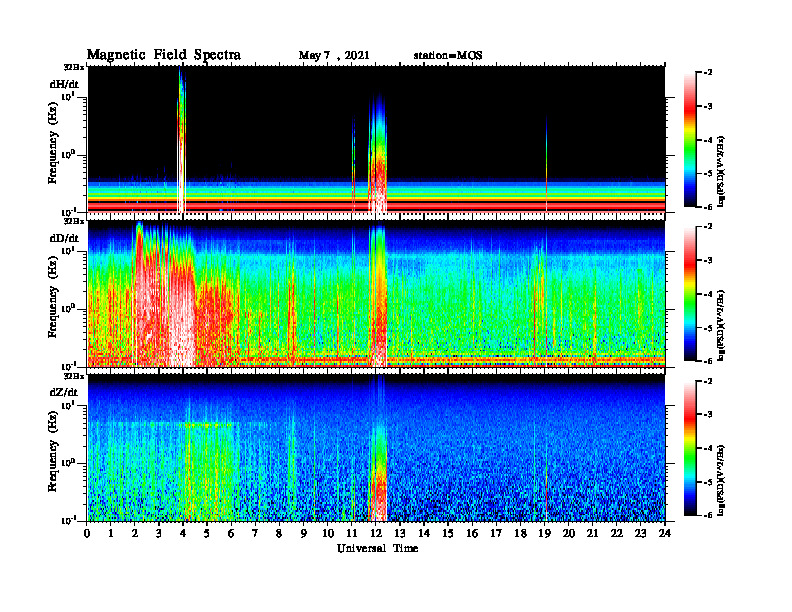Click the 'dD/dt' panel label
The width and height of the screenshot is (792, 612).
click(x=64, y=238)
